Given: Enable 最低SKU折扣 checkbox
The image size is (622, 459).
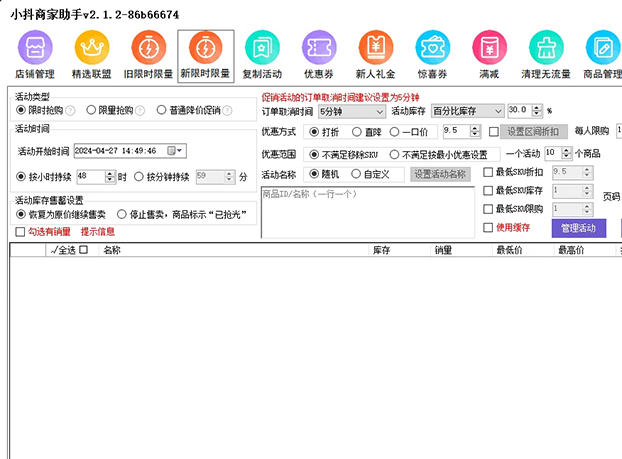Looking at the screenshot, I should 488,172.
